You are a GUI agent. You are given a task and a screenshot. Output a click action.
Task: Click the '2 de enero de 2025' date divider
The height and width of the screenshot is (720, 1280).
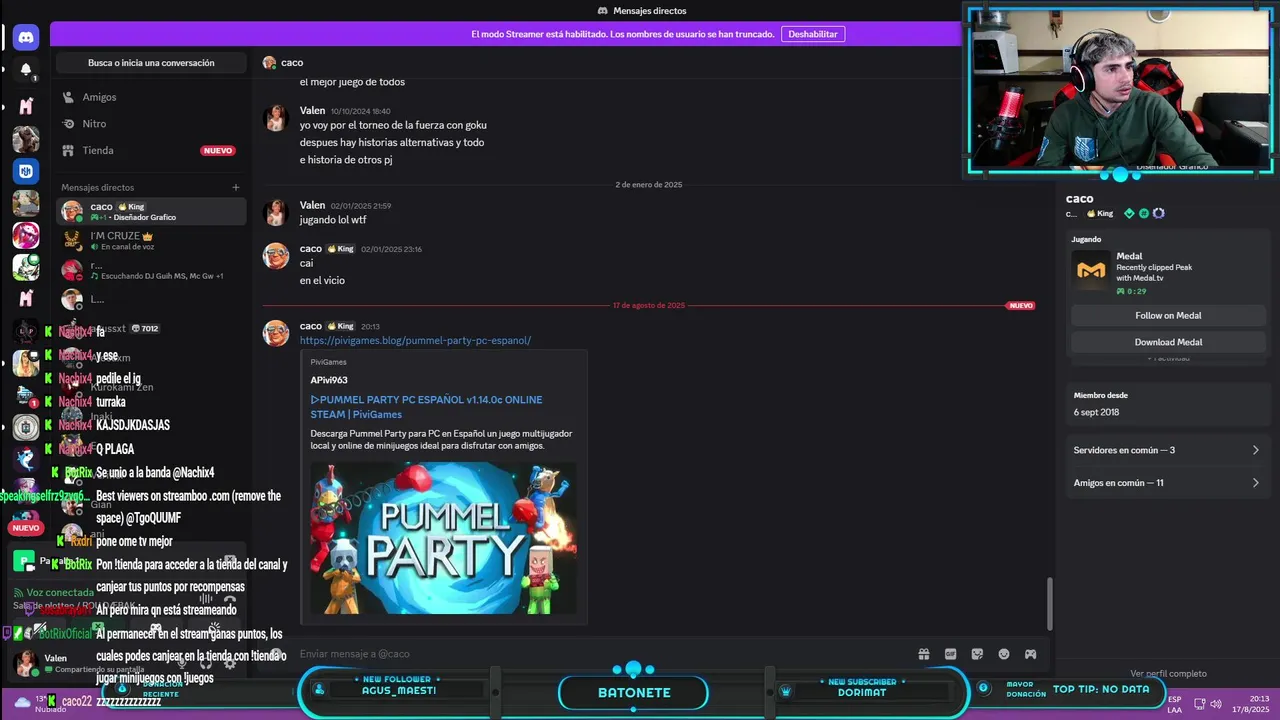[649, 184]
